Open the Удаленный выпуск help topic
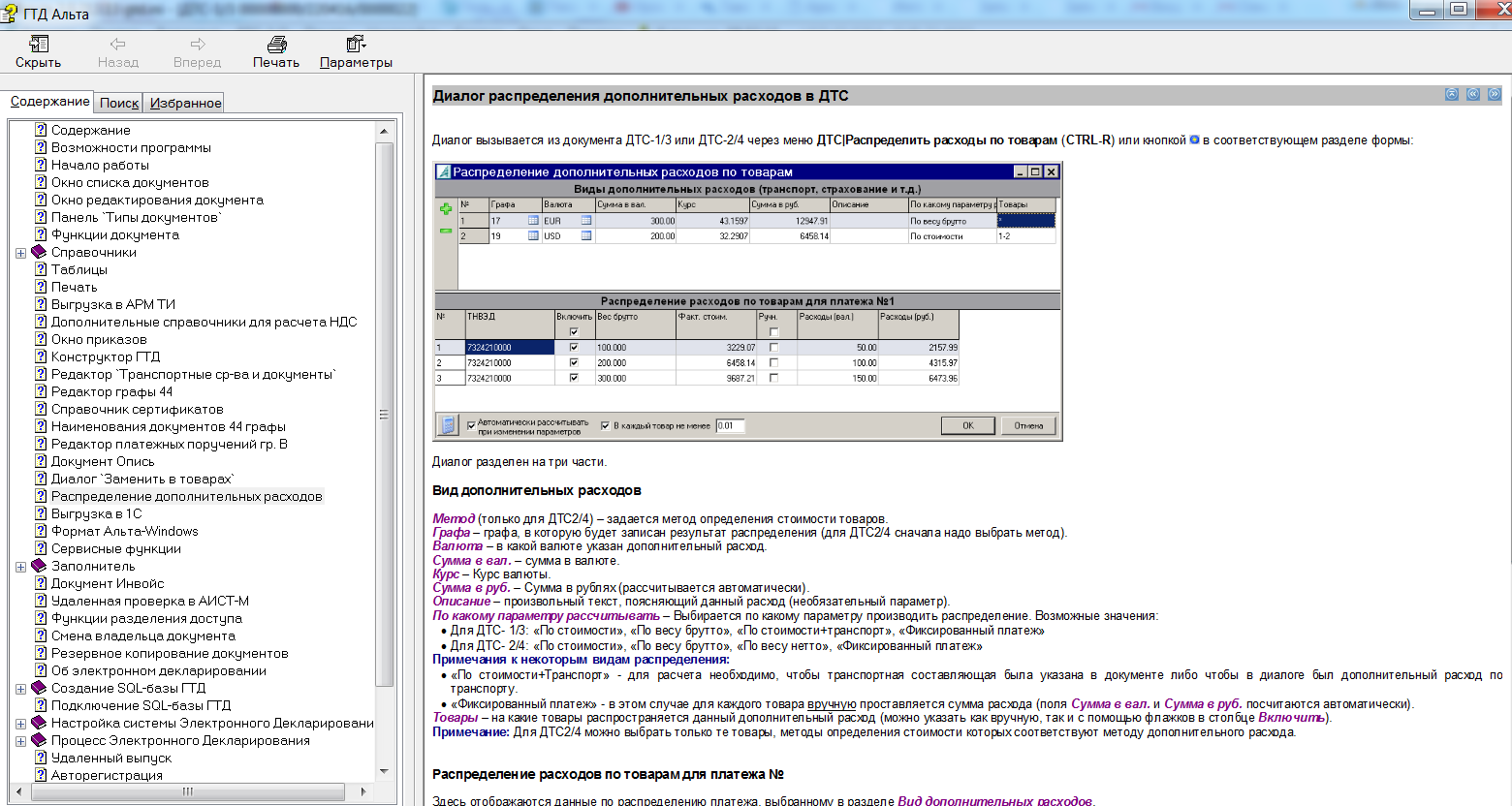Screen dimensions: 1512x806 110,758
